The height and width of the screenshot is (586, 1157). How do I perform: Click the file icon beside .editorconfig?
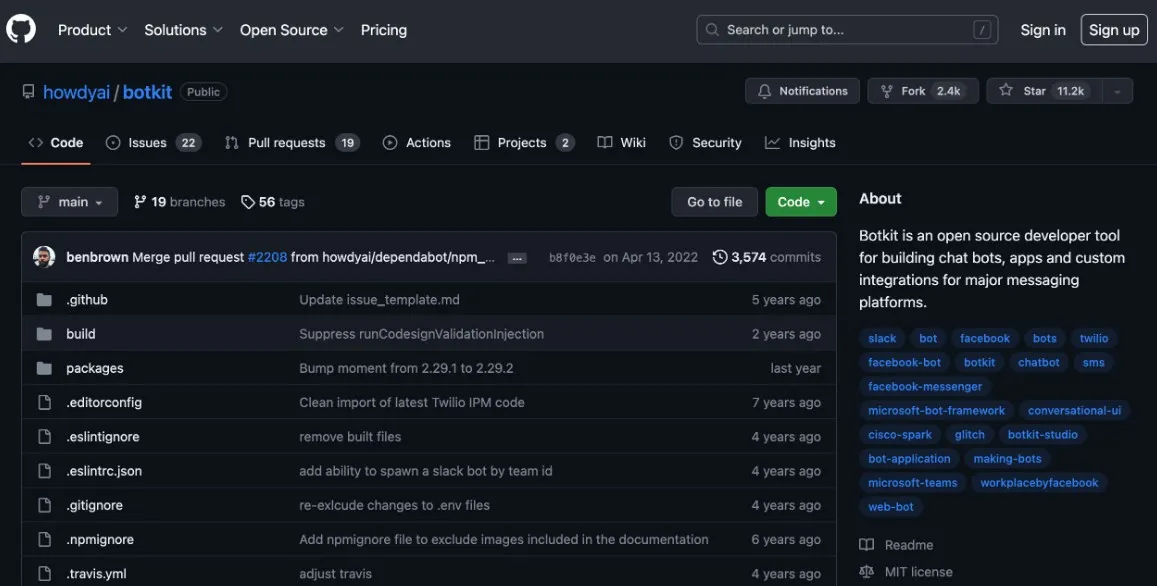[x=44, y=402]
